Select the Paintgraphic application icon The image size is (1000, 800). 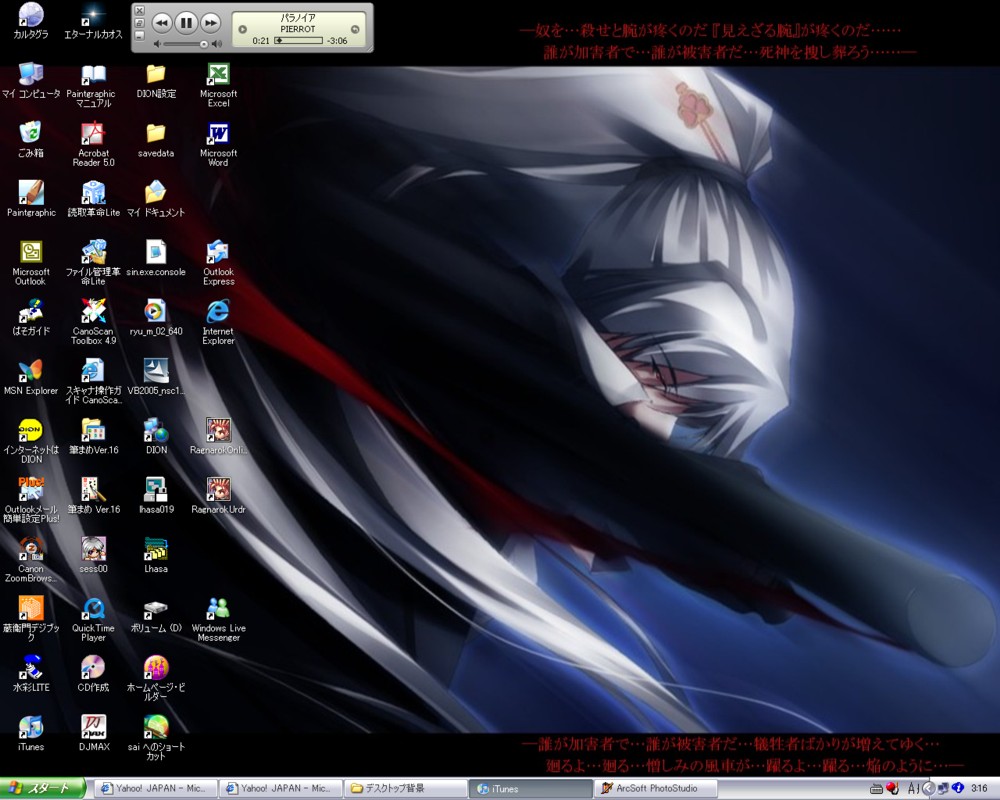(31, 199)
